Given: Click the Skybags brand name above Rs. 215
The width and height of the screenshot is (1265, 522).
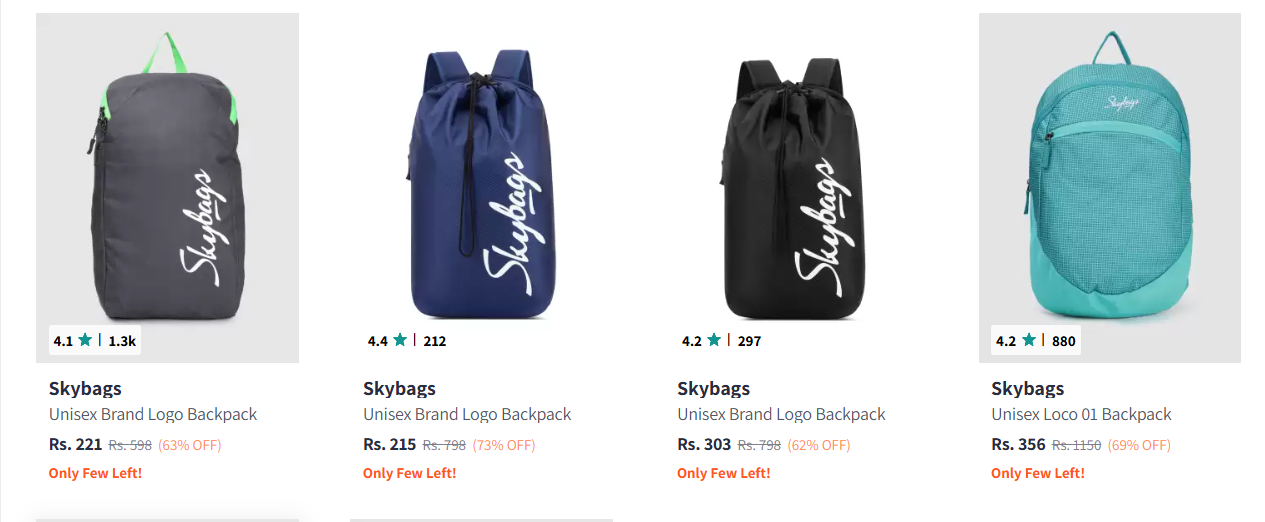Looking at the screenshot, I should (x=399, y=389).
